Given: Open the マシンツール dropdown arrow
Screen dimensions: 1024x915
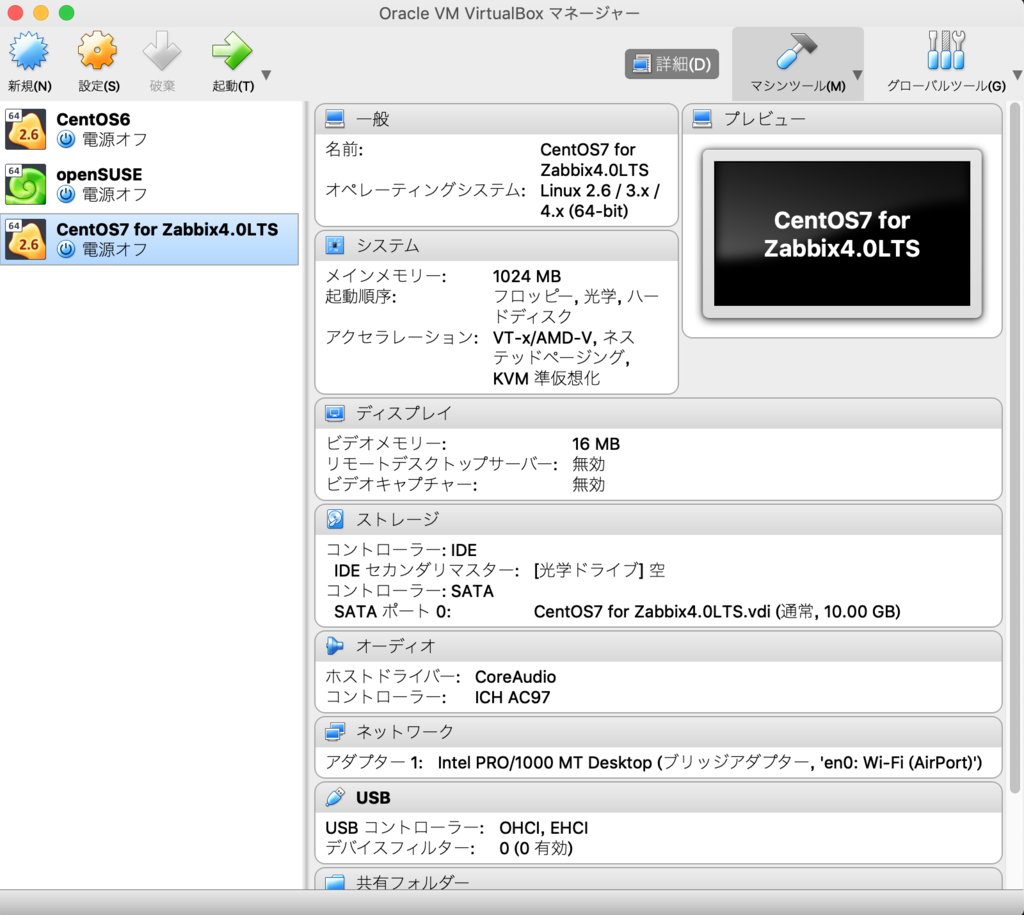Looking at the screenshot, I should point(858,74).
